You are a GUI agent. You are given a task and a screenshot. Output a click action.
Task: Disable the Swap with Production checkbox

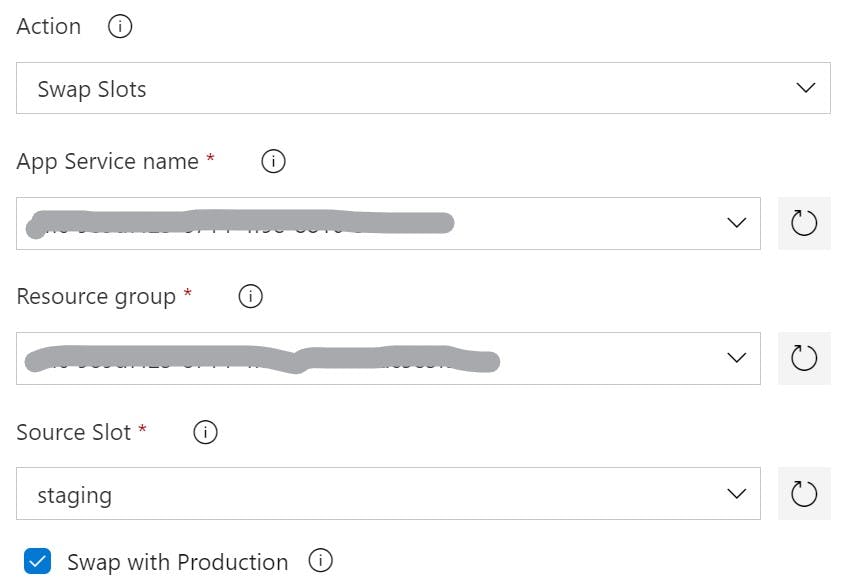[x=37, y=562]
